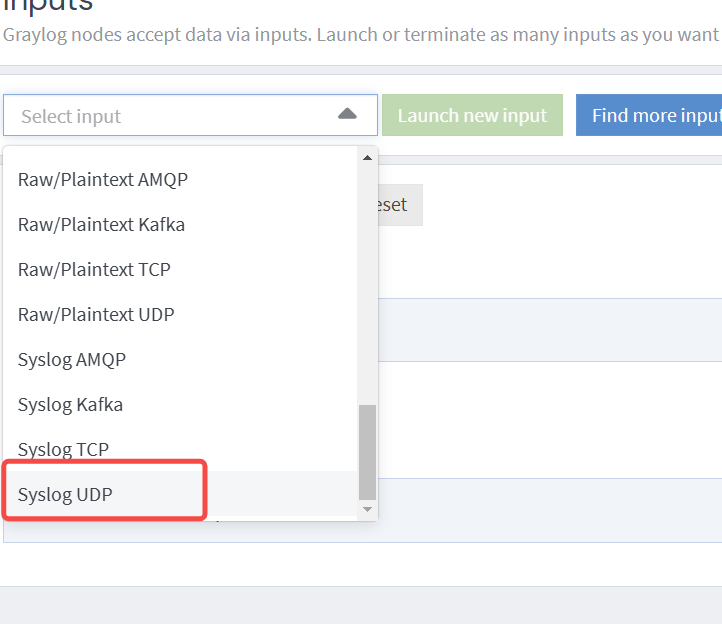Image resolution: width=722 pixels, height=624 pixels.
Task: Click the dropdown list scroll-up arrow
Action: [x=367, y=158]
